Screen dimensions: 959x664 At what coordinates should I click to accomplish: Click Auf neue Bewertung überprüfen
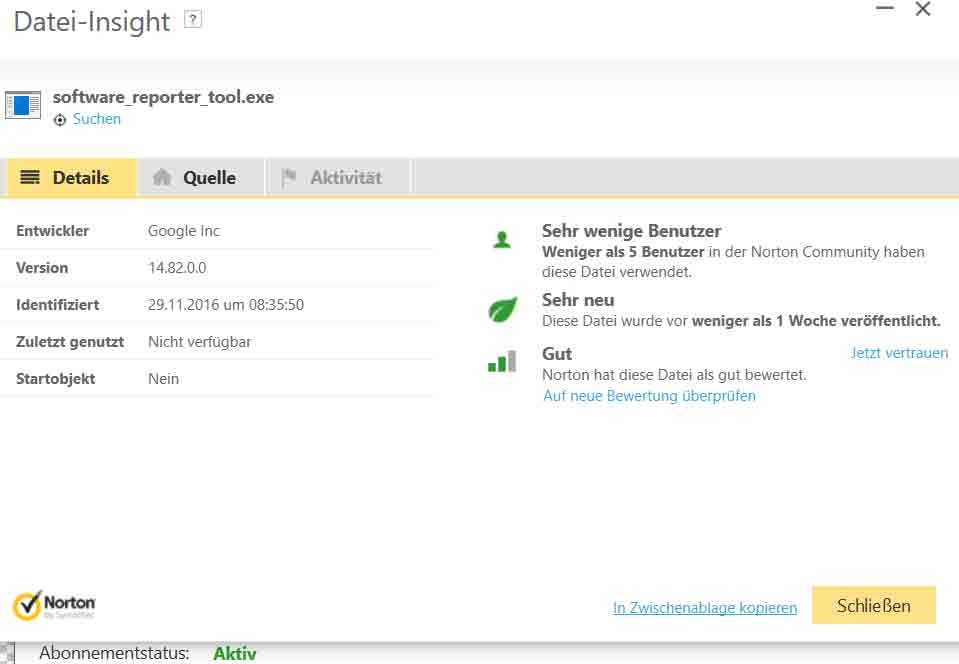tap(650, 396)
